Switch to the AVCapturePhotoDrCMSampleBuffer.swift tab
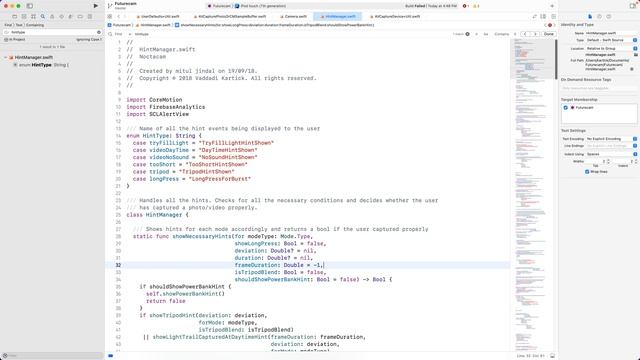 pos(230,17)
